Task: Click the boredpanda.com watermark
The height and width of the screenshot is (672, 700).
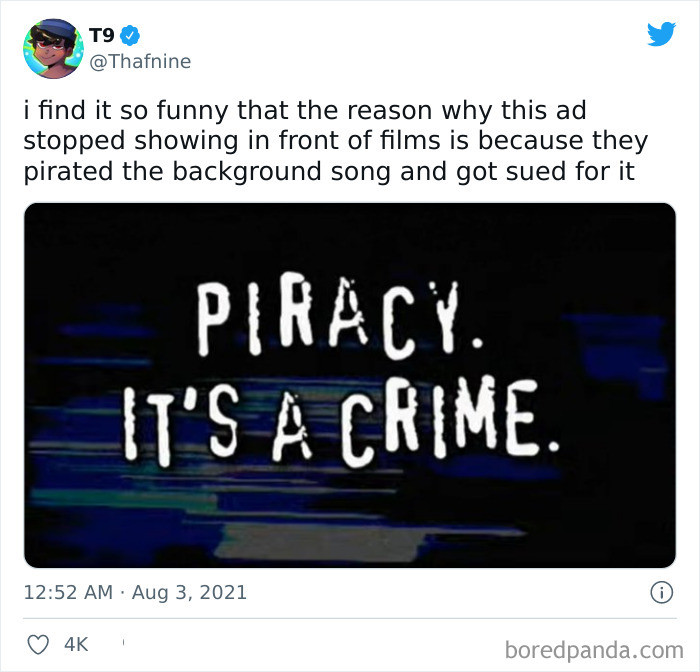Action: click(594, 650)
